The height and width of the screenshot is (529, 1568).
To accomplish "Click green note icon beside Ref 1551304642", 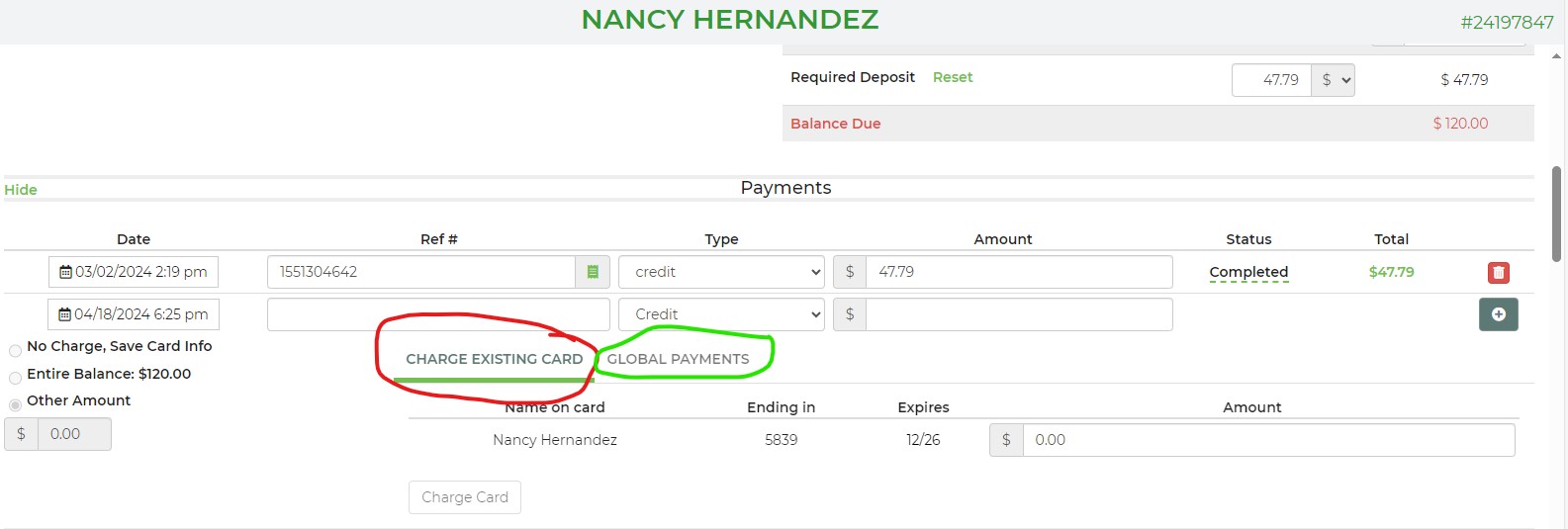I will coord(593,272).
